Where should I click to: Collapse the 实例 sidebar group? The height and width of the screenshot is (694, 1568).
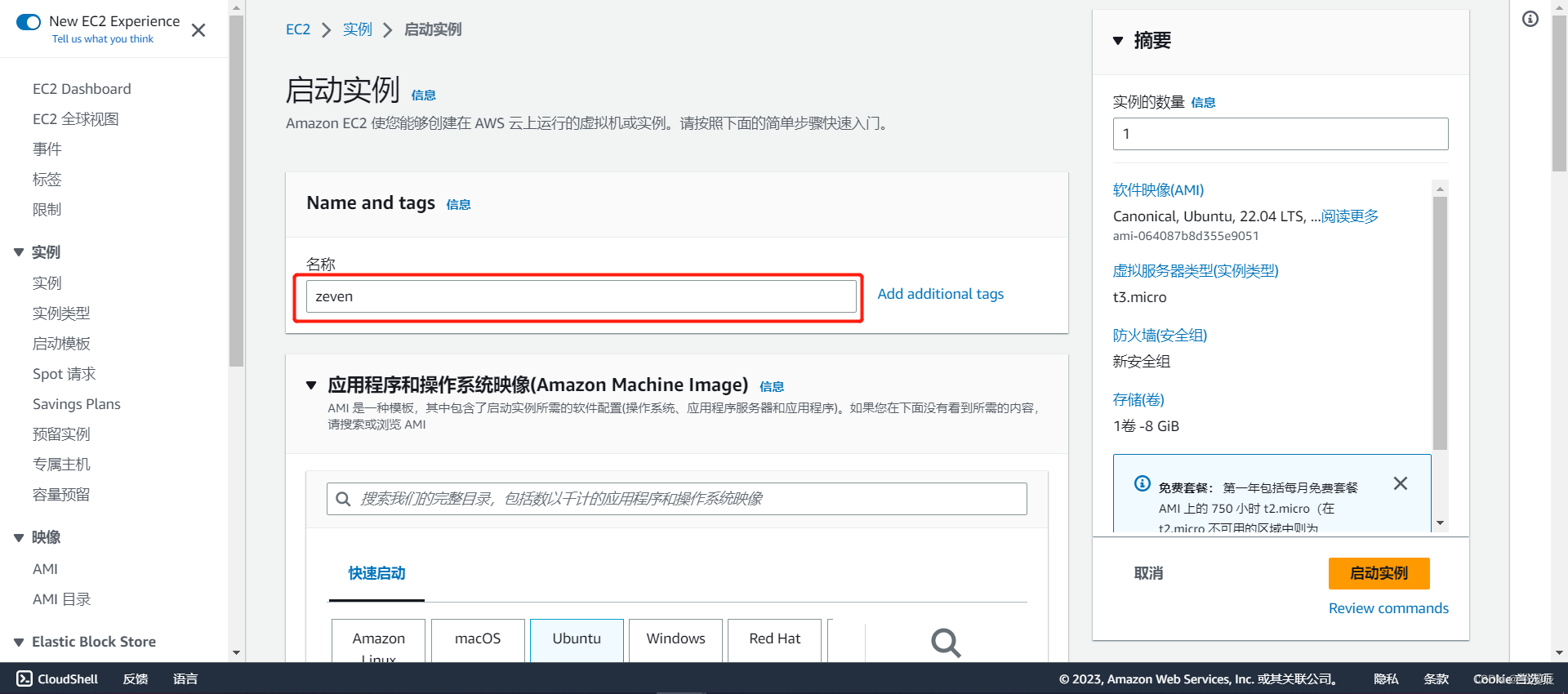coord(19,252)
